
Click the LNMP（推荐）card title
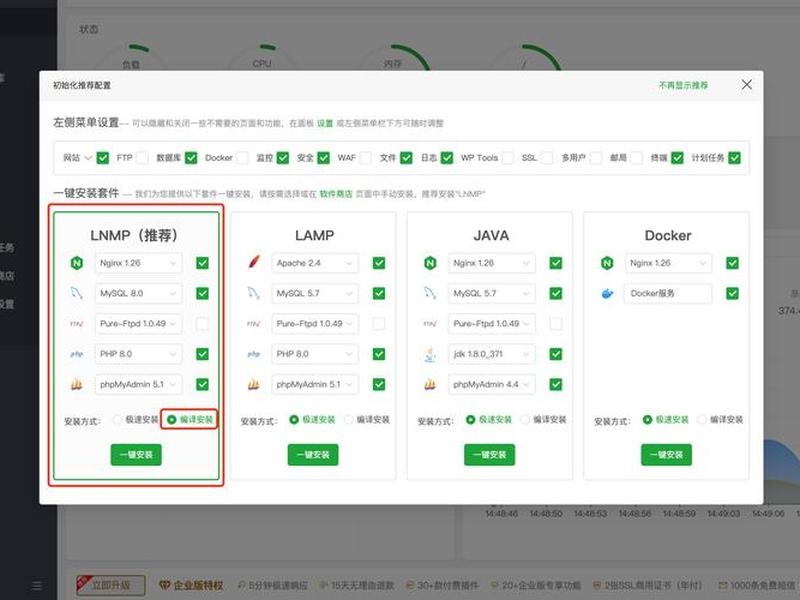(x=134, y=235)
